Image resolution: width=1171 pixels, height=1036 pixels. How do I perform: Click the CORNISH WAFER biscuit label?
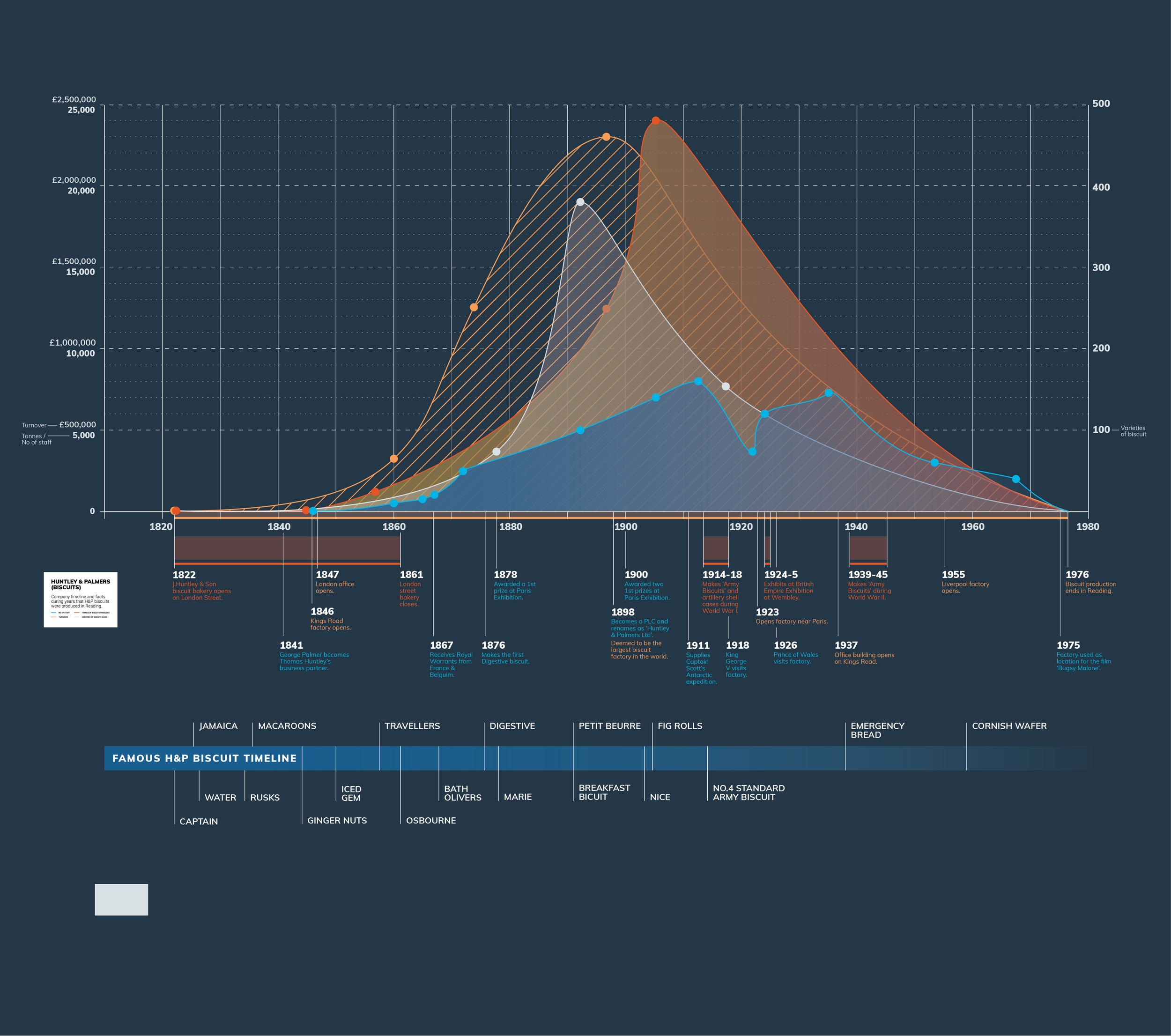[x=1009, y=725]
